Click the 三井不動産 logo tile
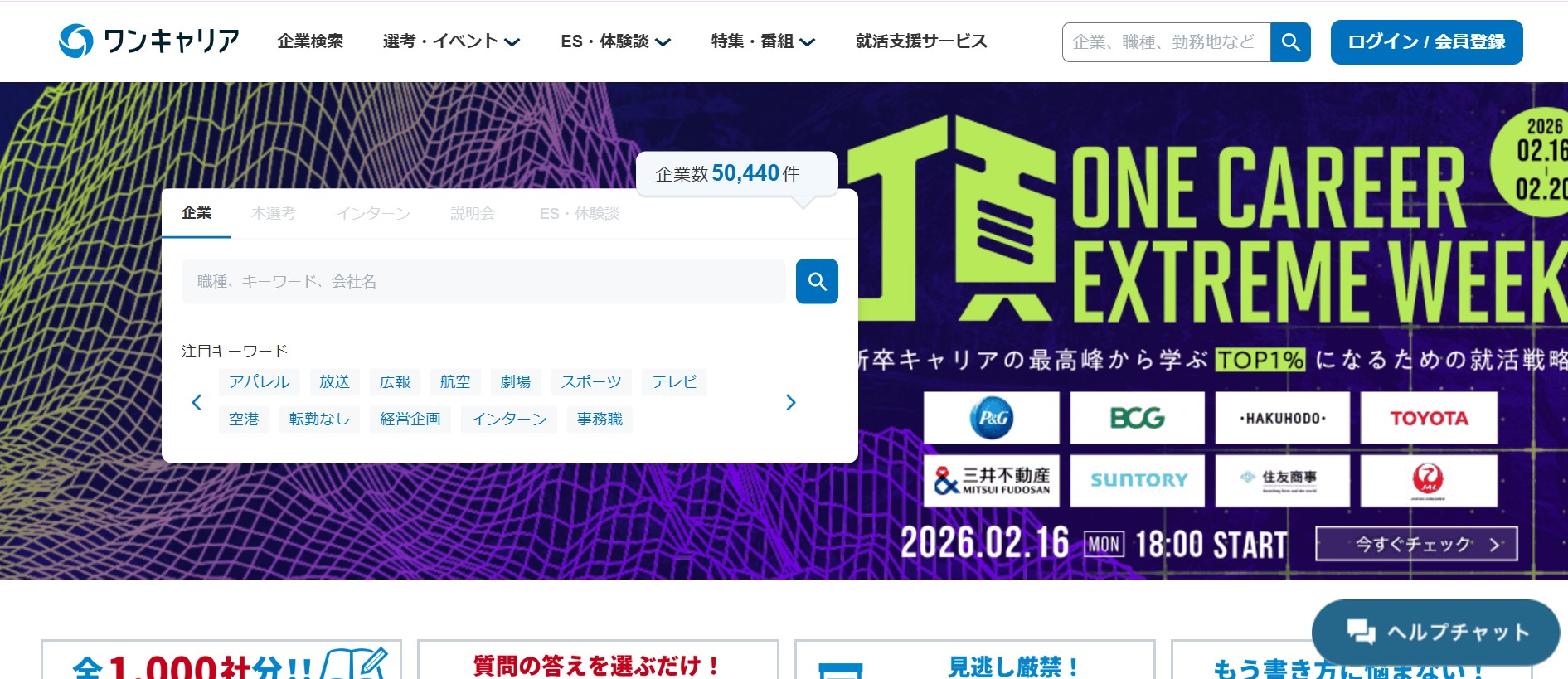 pos(992,480)
